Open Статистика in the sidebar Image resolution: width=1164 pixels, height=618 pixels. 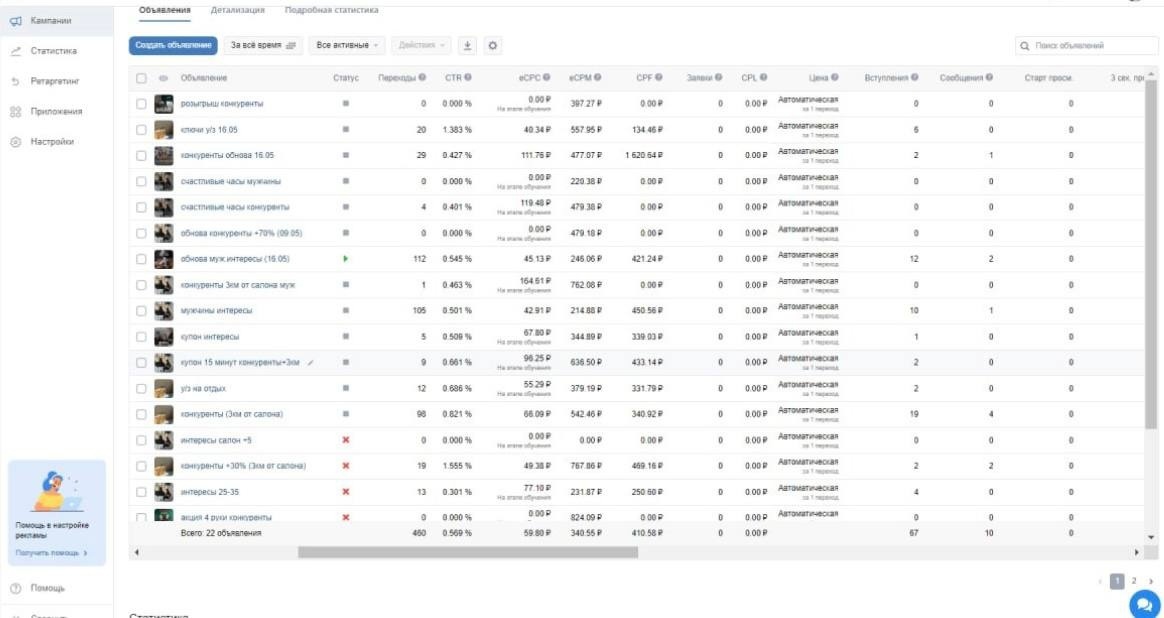point(53,51)
